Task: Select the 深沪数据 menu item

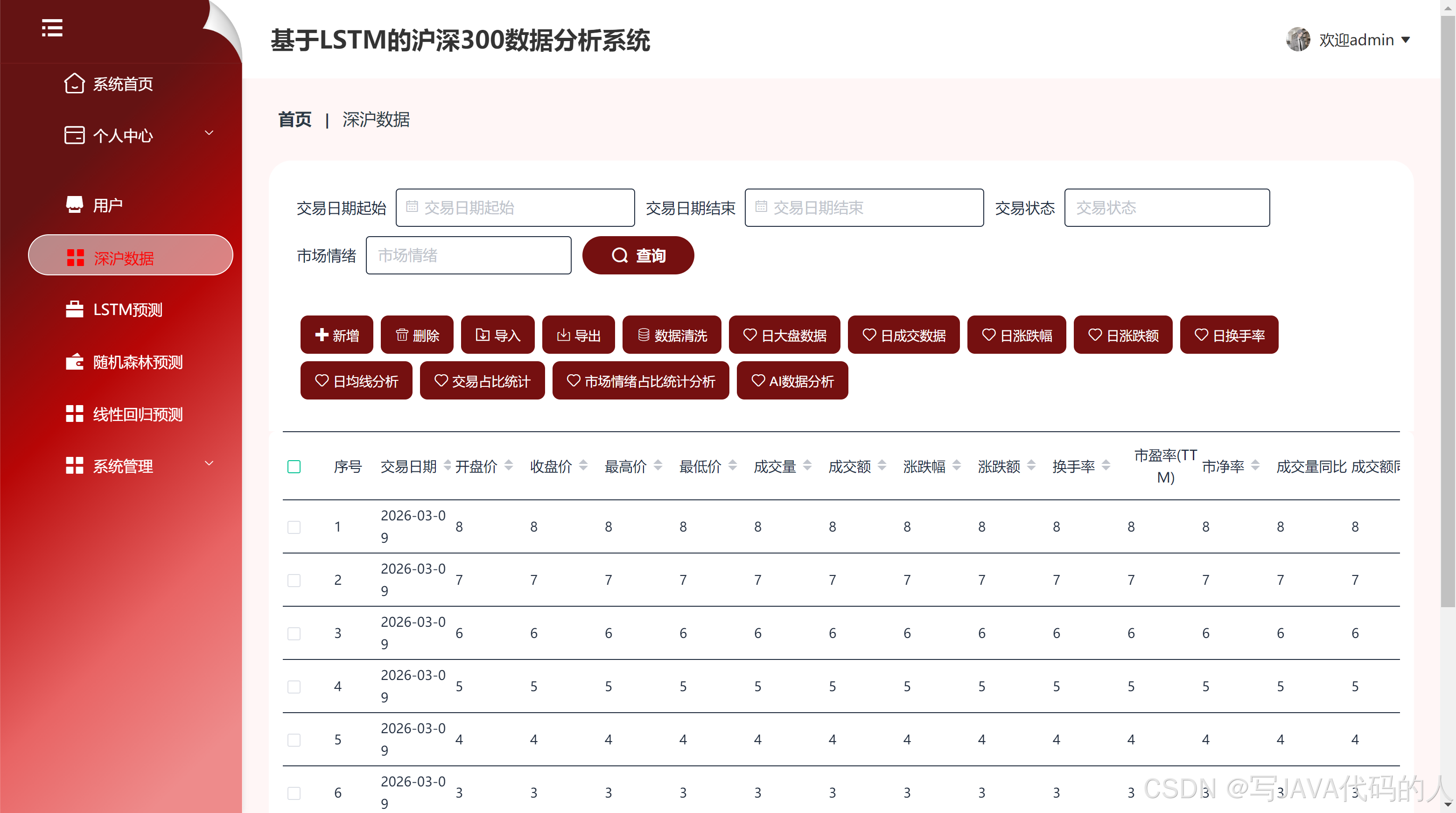Action: (131, 255)
